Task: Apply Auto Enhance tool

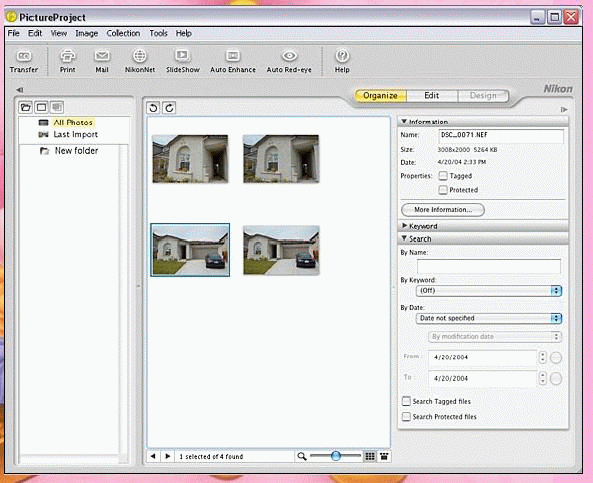Action: pos(233,61)
